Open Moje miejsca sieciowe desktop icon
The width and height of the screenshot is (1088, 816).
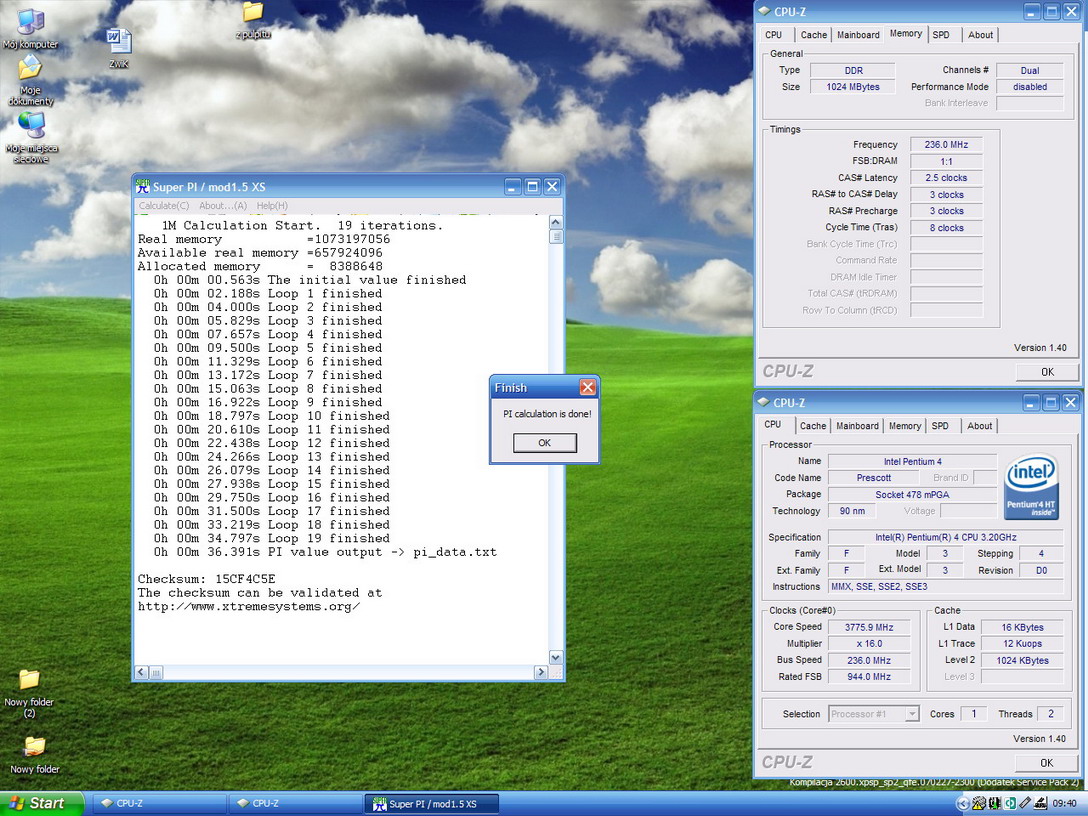click(31, 137)
